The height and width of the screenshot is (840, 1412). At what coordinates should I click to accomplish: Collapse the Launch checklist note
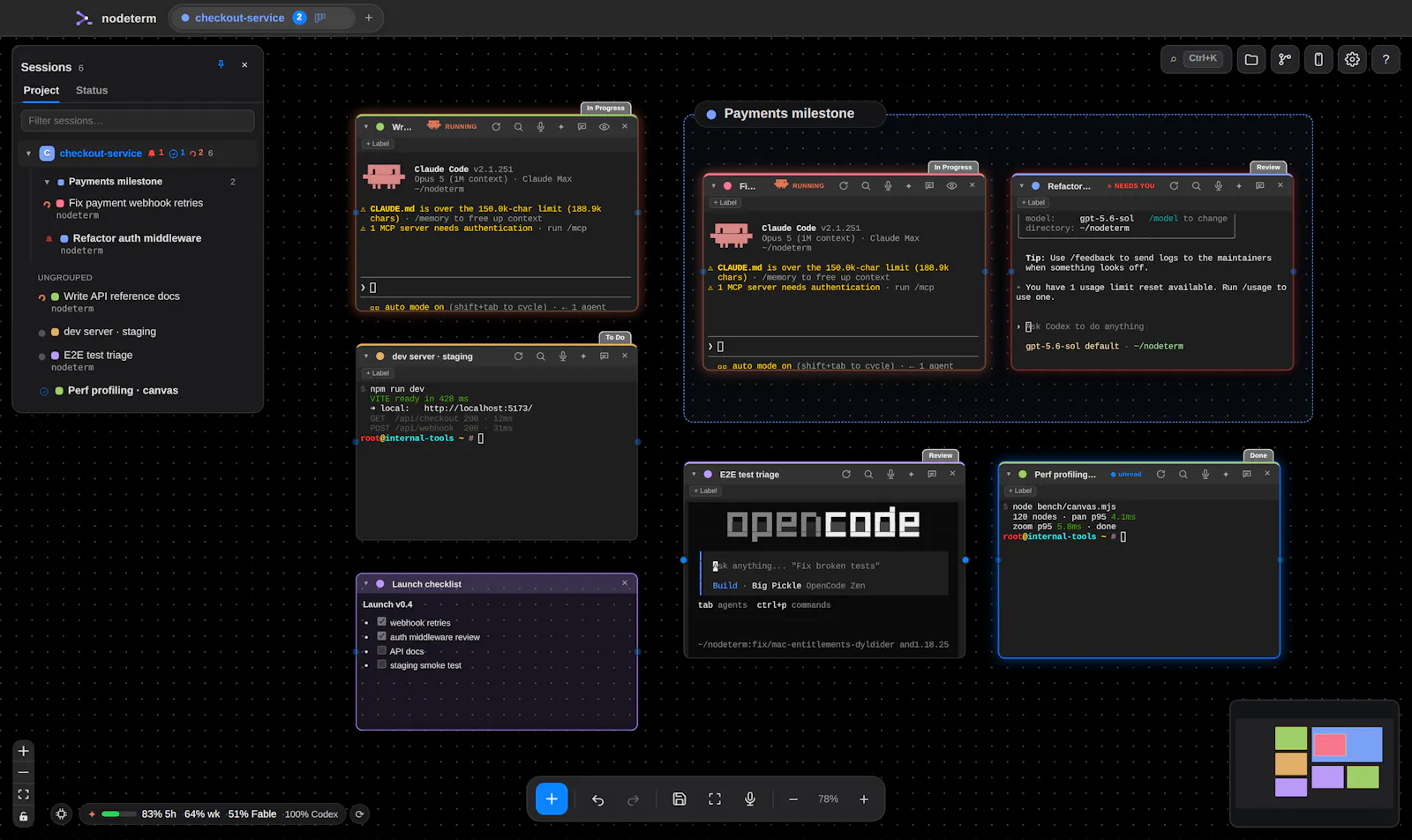click(366, 584)
